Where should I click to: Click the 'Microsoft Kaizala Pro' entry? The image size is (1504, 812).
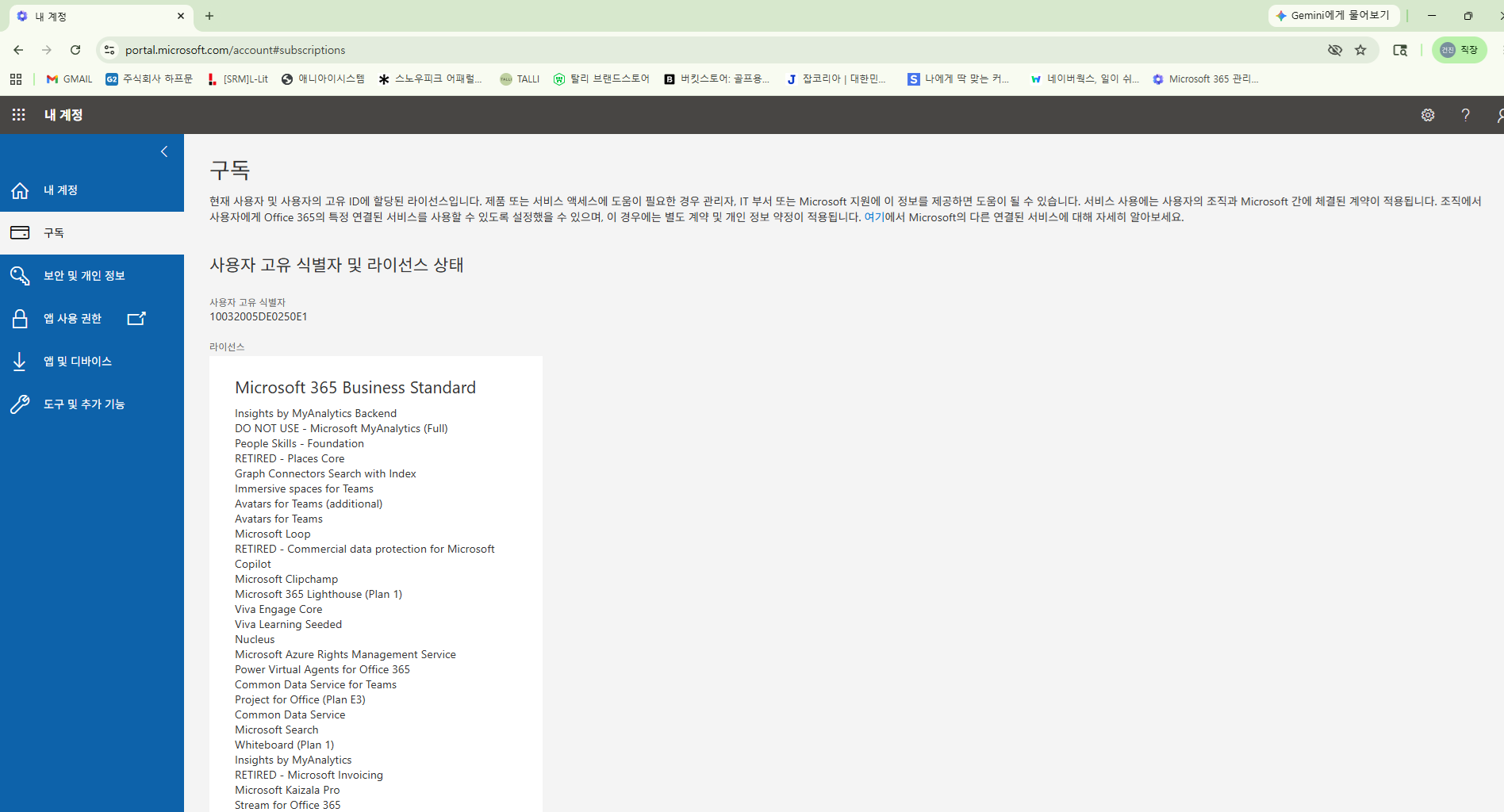click(x=287, y=791)
